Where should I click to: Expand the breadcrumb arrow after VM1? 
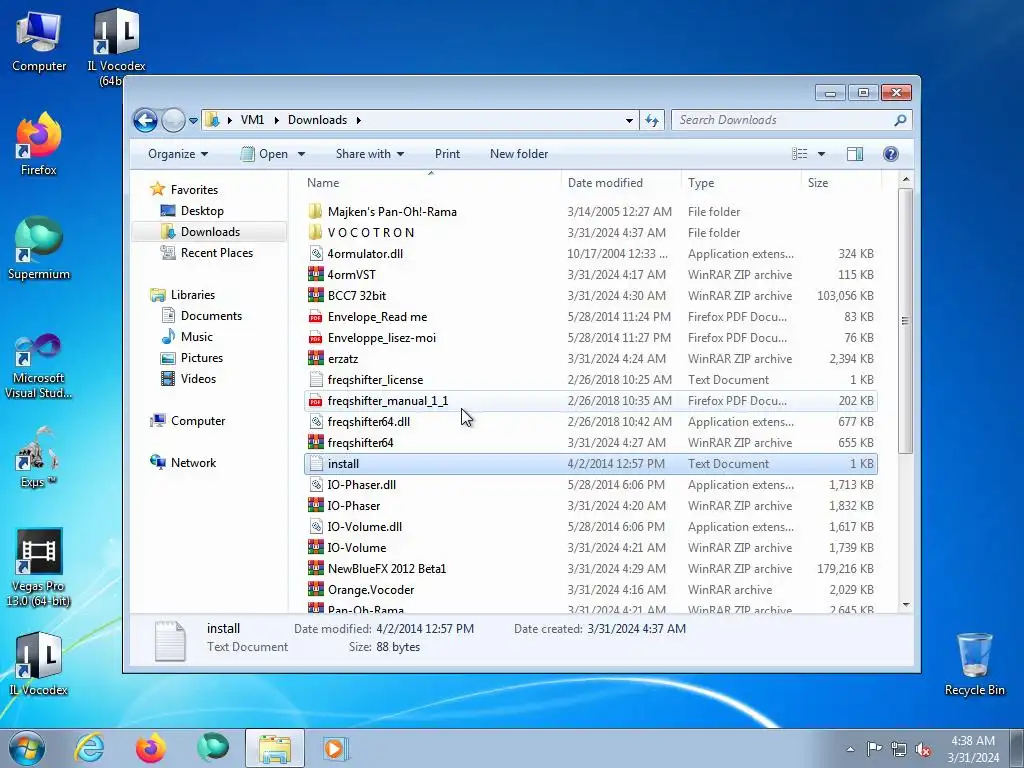276,120
